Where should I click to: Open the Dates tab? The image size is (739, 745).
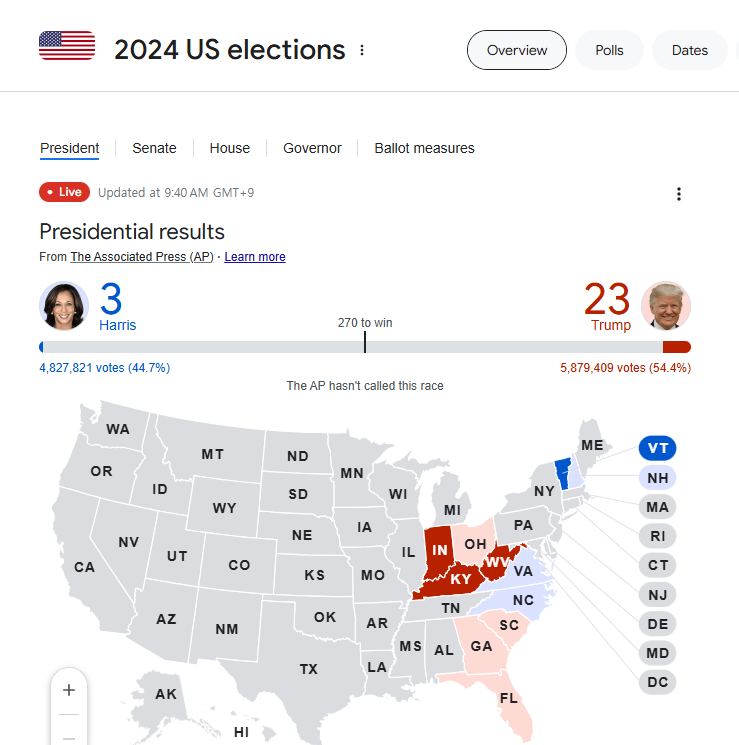pos(689,50)
